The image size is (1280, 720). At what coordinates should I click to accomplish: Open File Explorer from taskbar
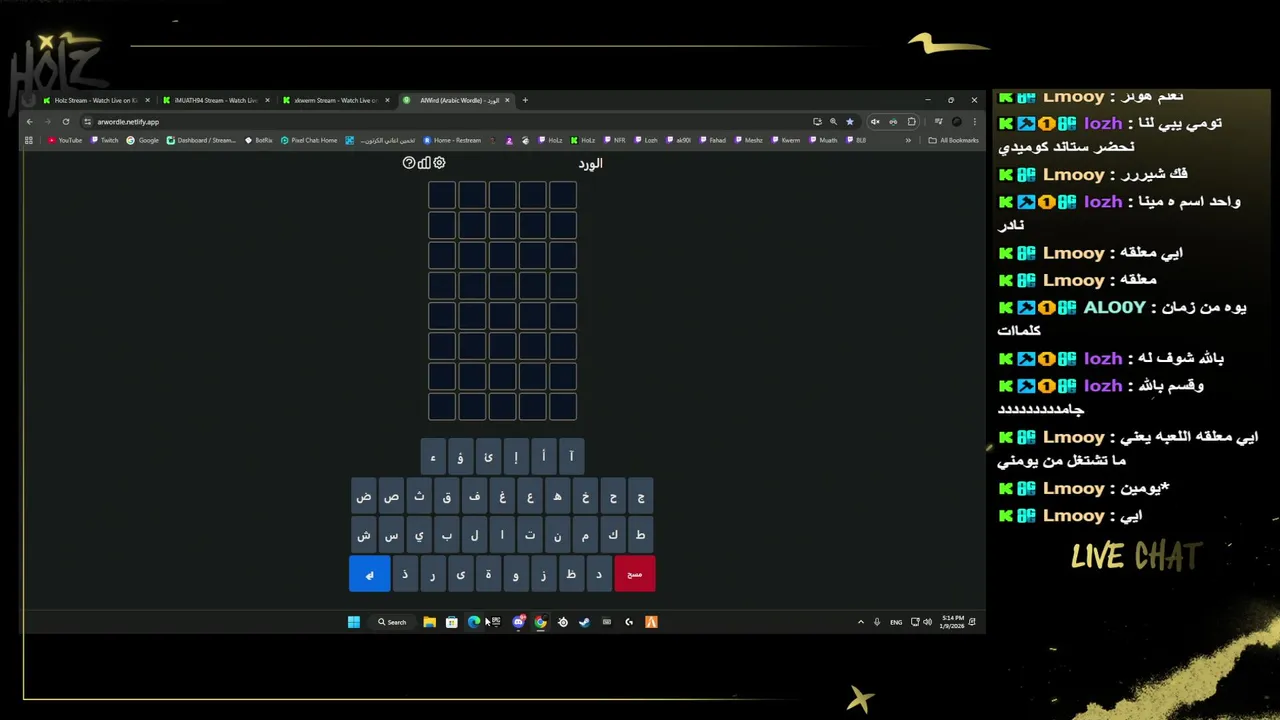429,622
